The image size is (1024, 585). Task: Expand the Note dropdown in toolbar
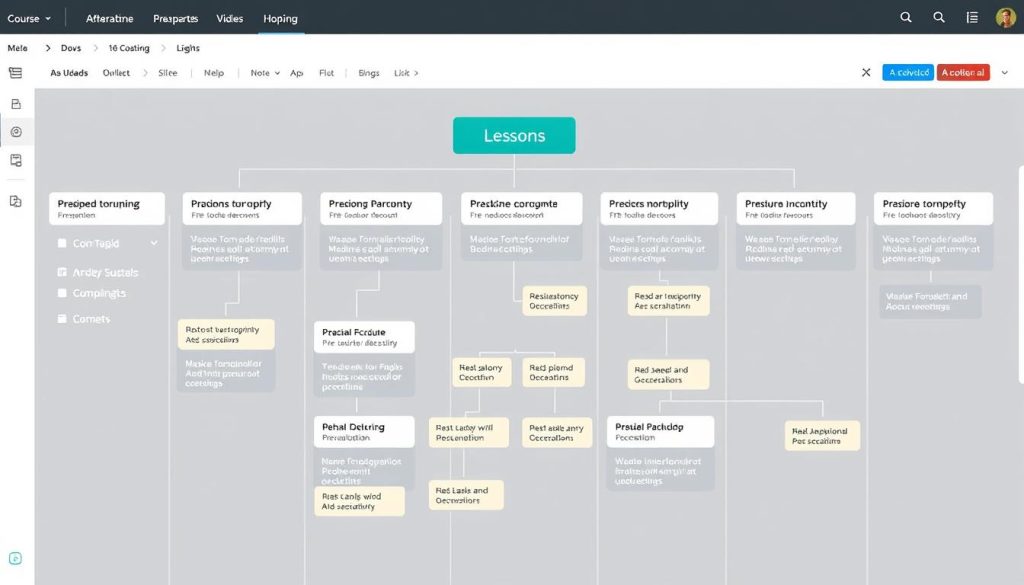[264, 73]
